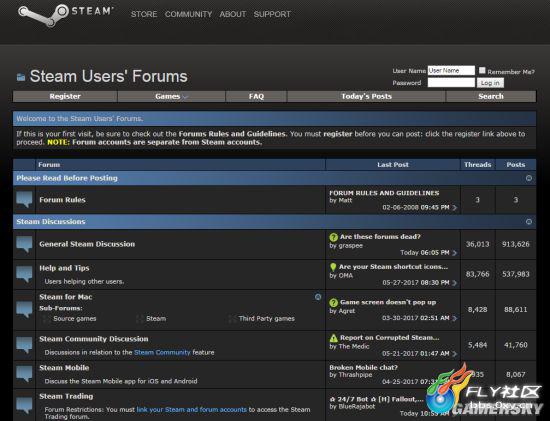Go to last post arrow for Steam Community Discussion
550x421 pixels.
pyautogui.click(x=455, y=354)
